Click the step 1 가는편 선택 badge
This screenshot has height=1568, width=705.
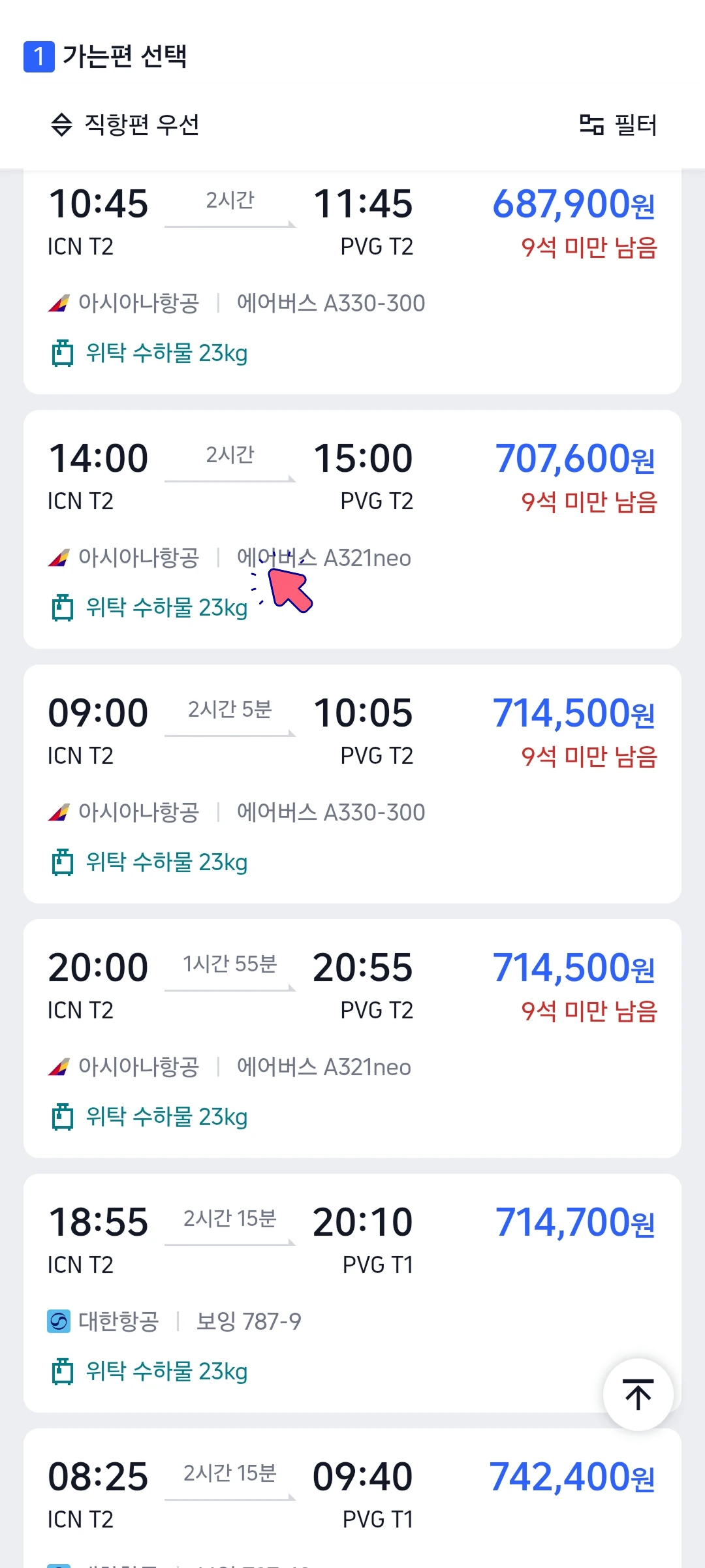(39, 57)
